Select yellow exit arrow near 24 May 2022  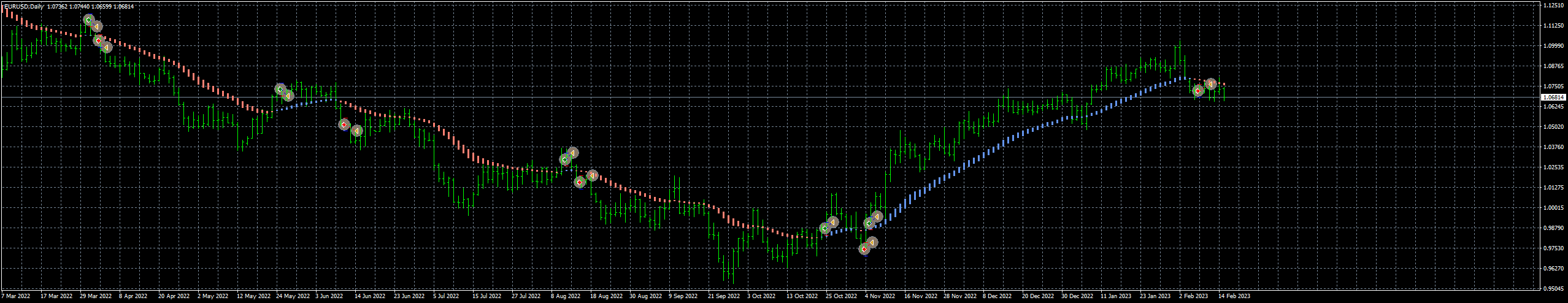pyautogui.click(x=288, y=96)
